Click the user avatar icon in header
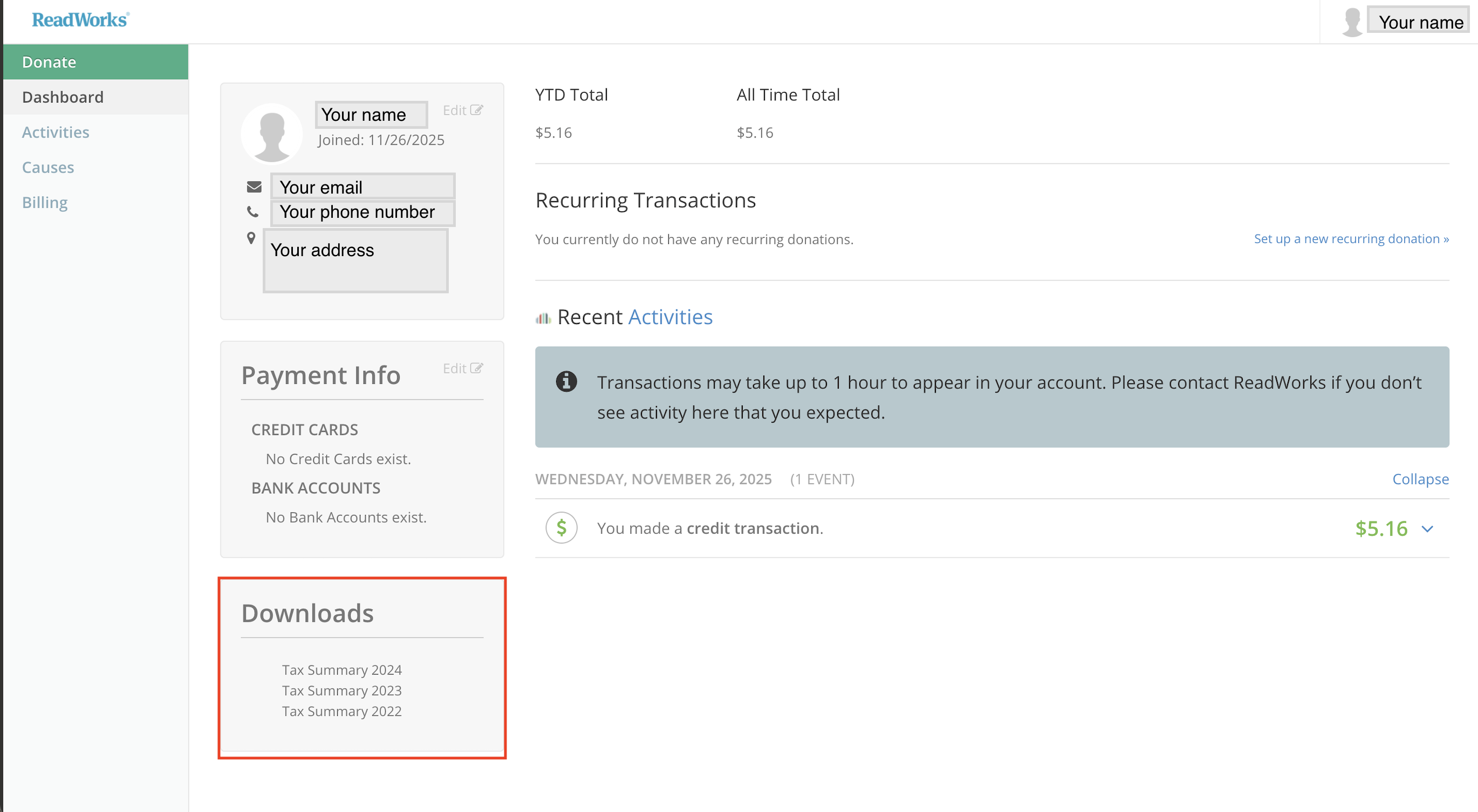Image resolution: width=1478 pixels, height=812 pixels. [1352, 22]
